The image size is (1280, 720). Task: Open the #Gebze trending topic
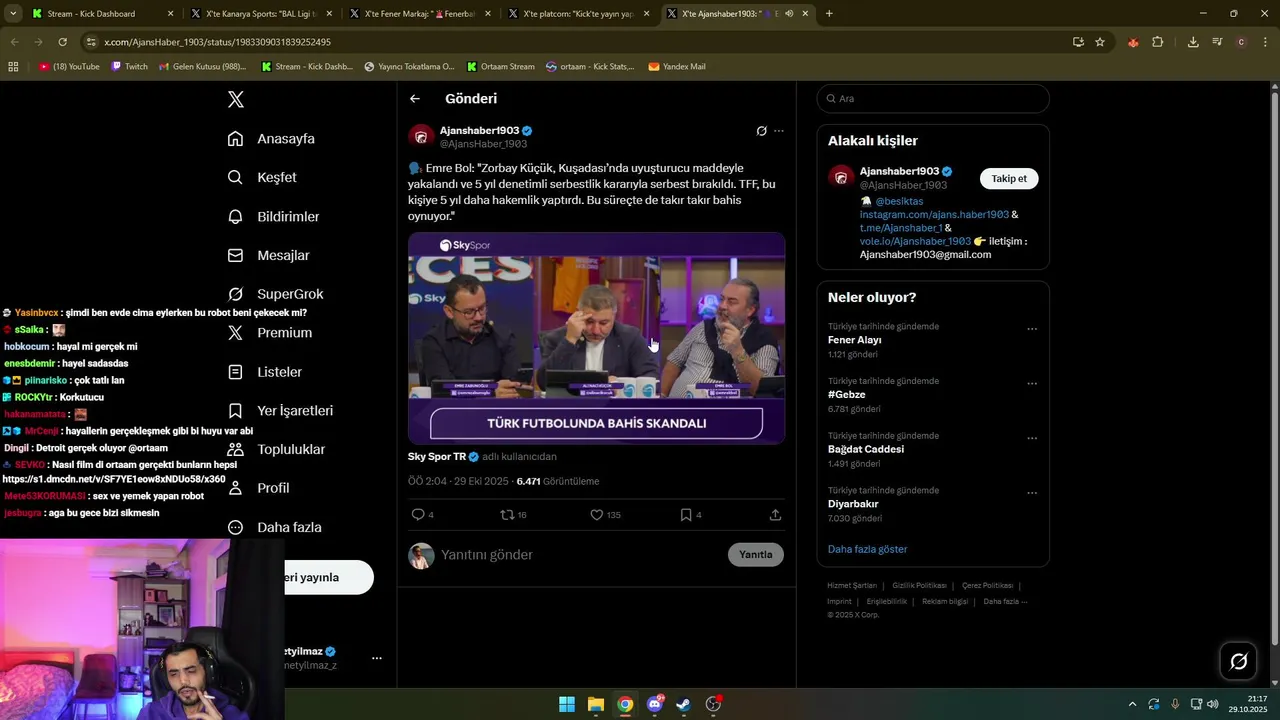[x=846, y=395]
